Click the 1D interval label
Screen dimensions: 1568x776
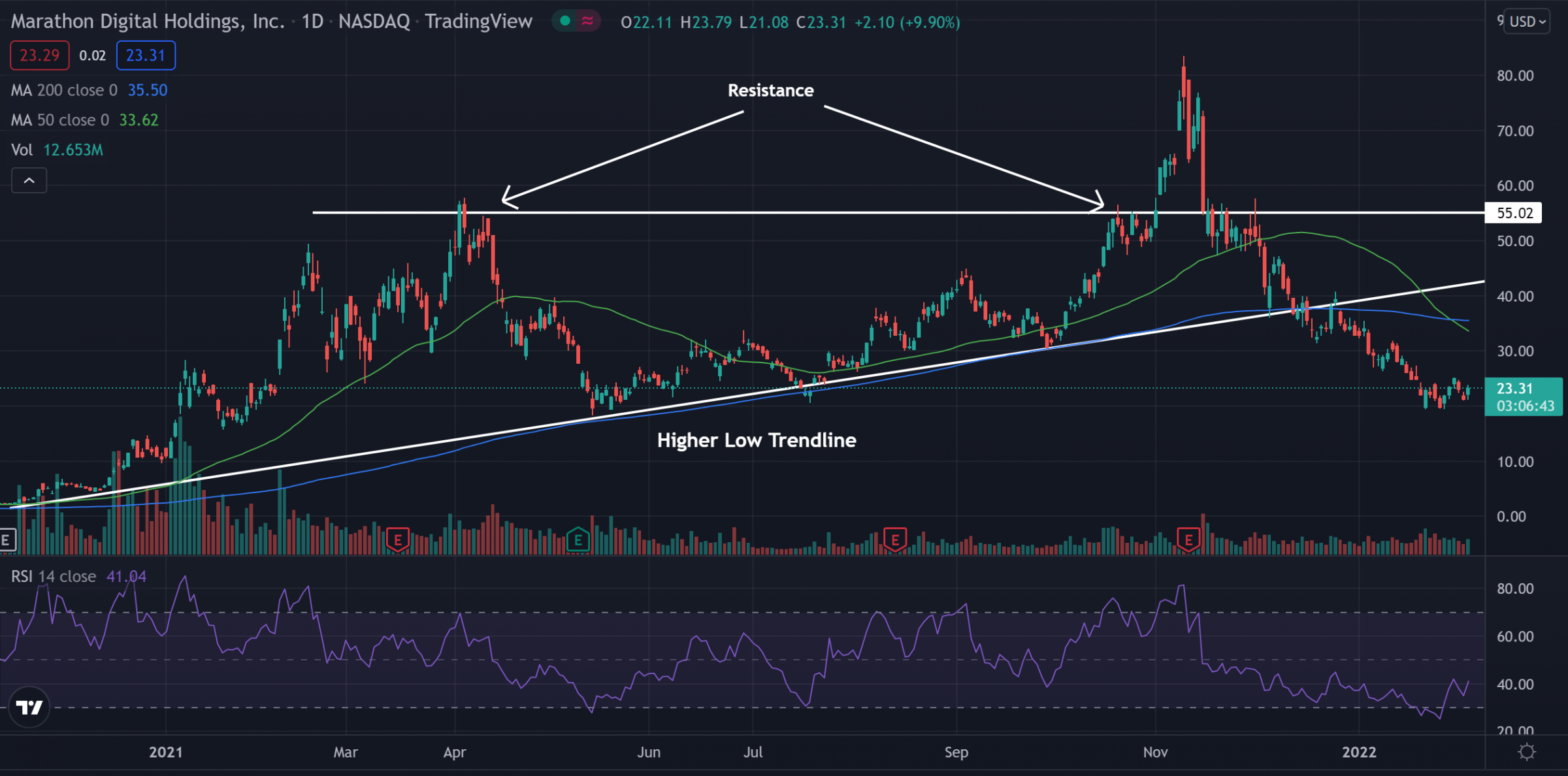tap(312, 22)
